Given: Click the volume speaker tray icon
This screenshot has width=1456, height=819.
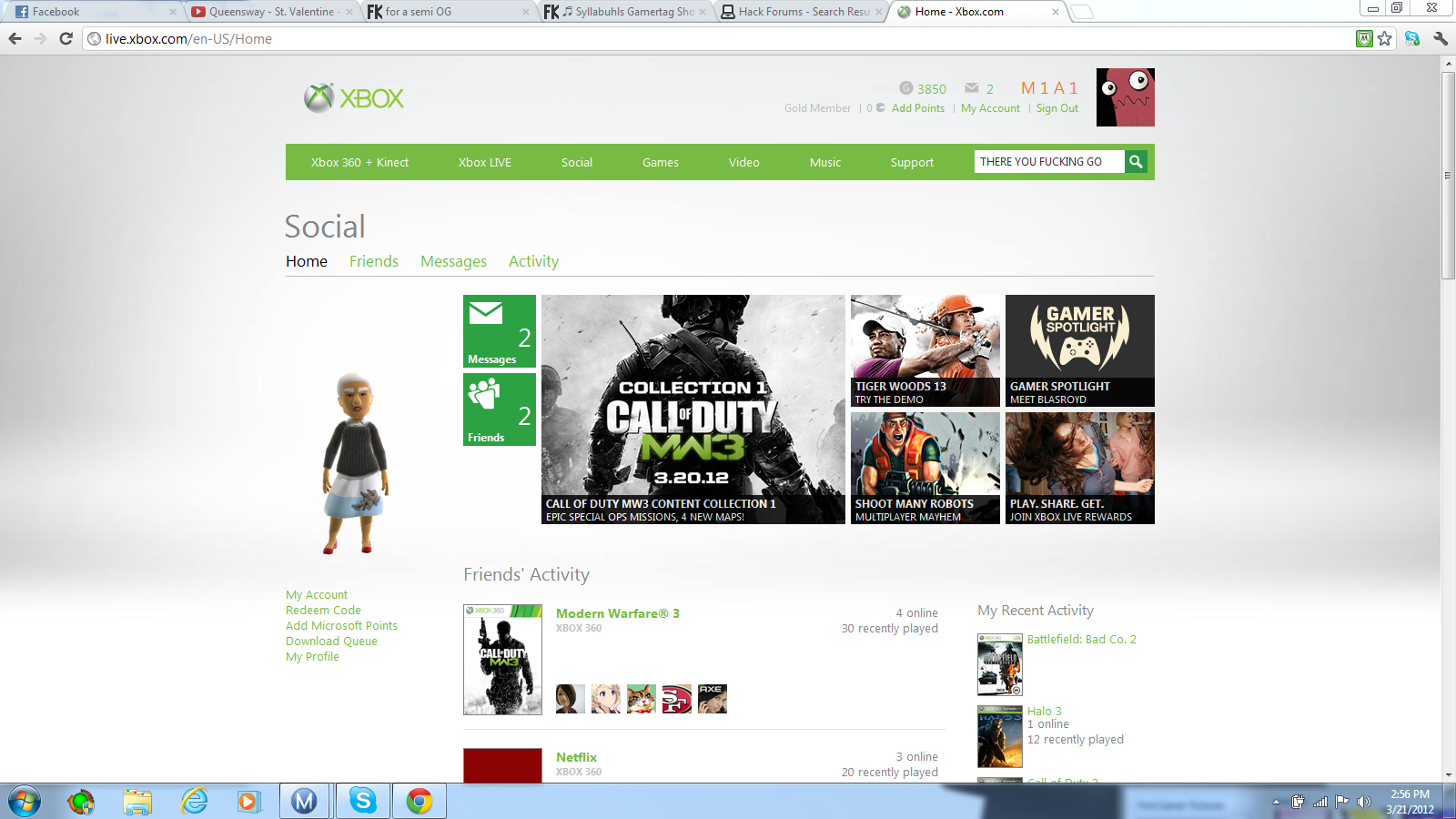Looking at the screenshot, I should pos(1363,802).
